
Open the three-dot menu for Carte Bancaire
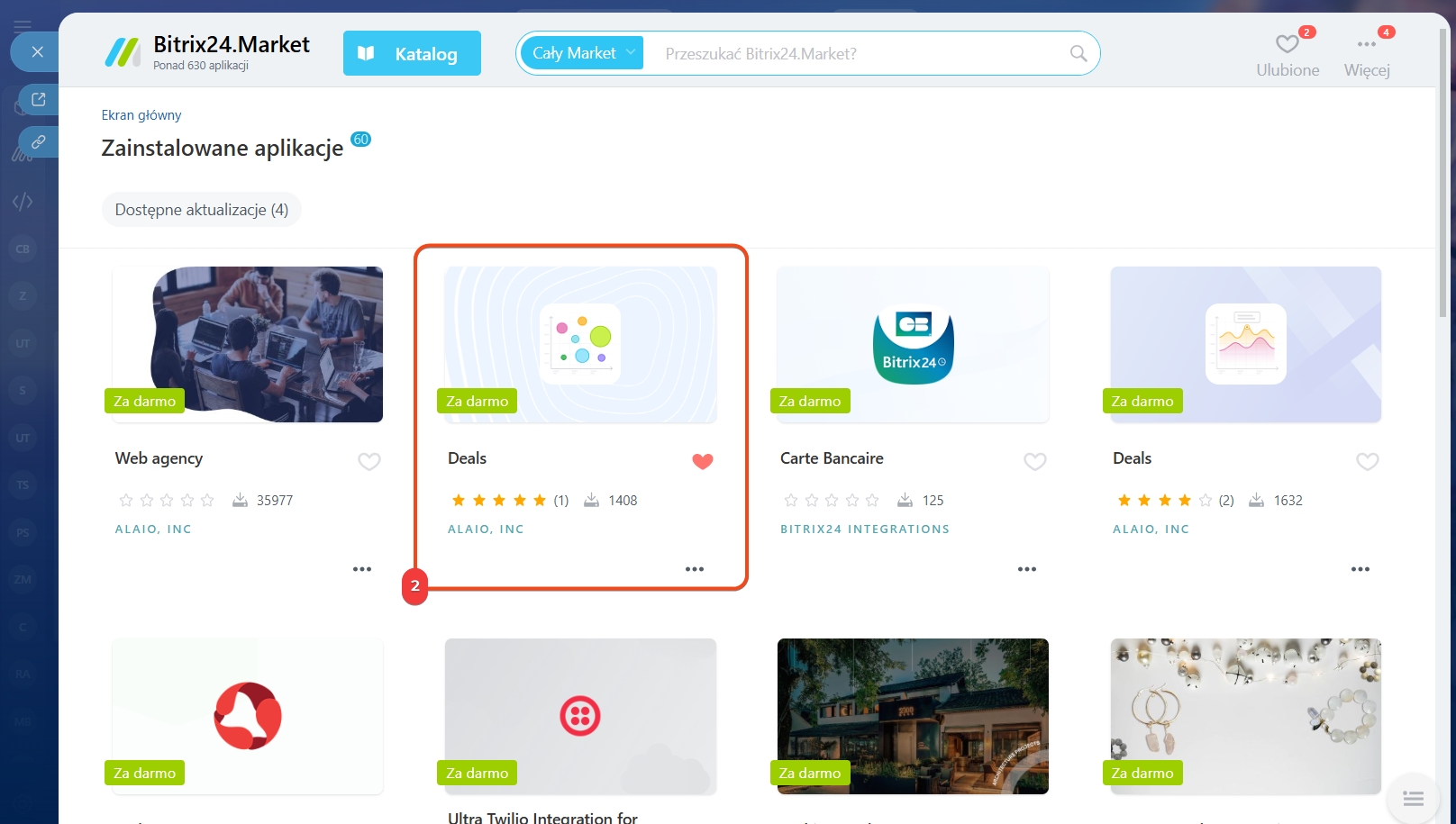click(x=1027, y=569)
